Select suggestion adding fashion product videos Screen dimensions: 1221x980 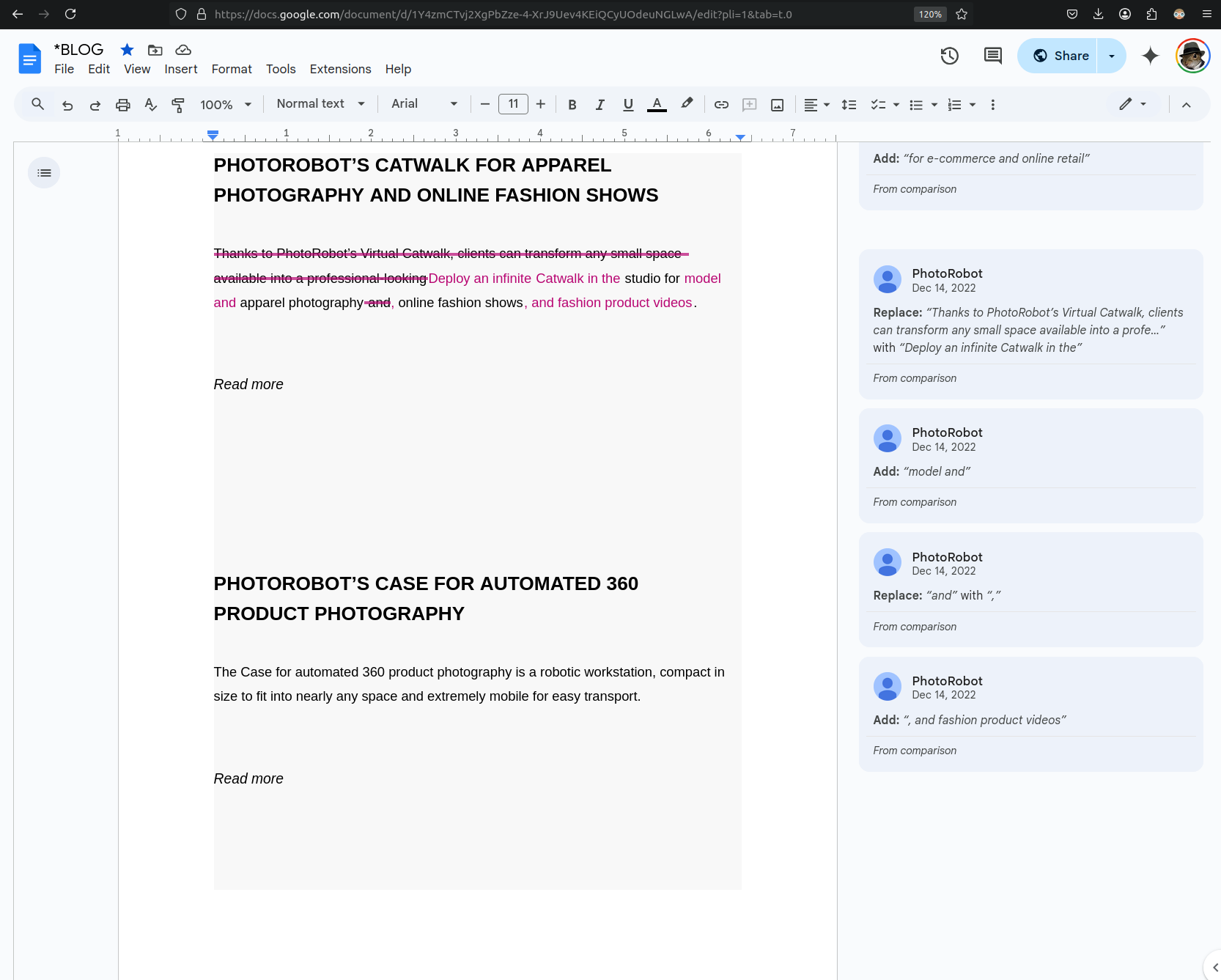pos(1030,714)
